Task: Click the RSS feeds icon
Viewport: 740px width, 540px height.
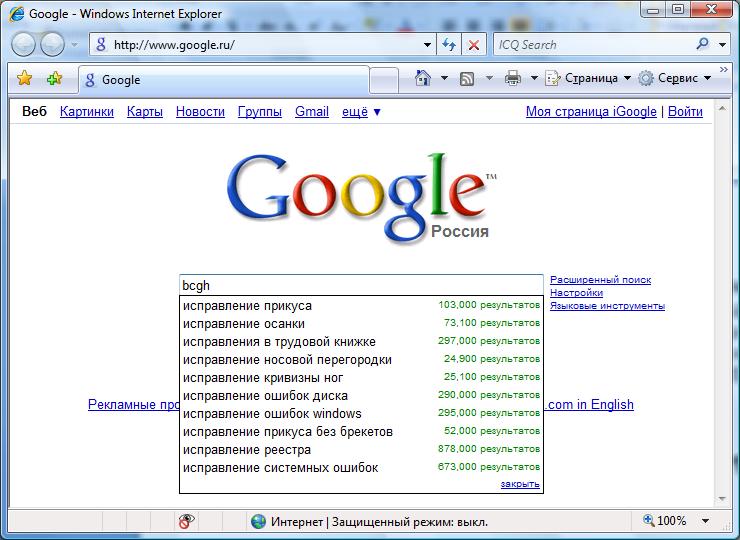Action: (467, 78)
